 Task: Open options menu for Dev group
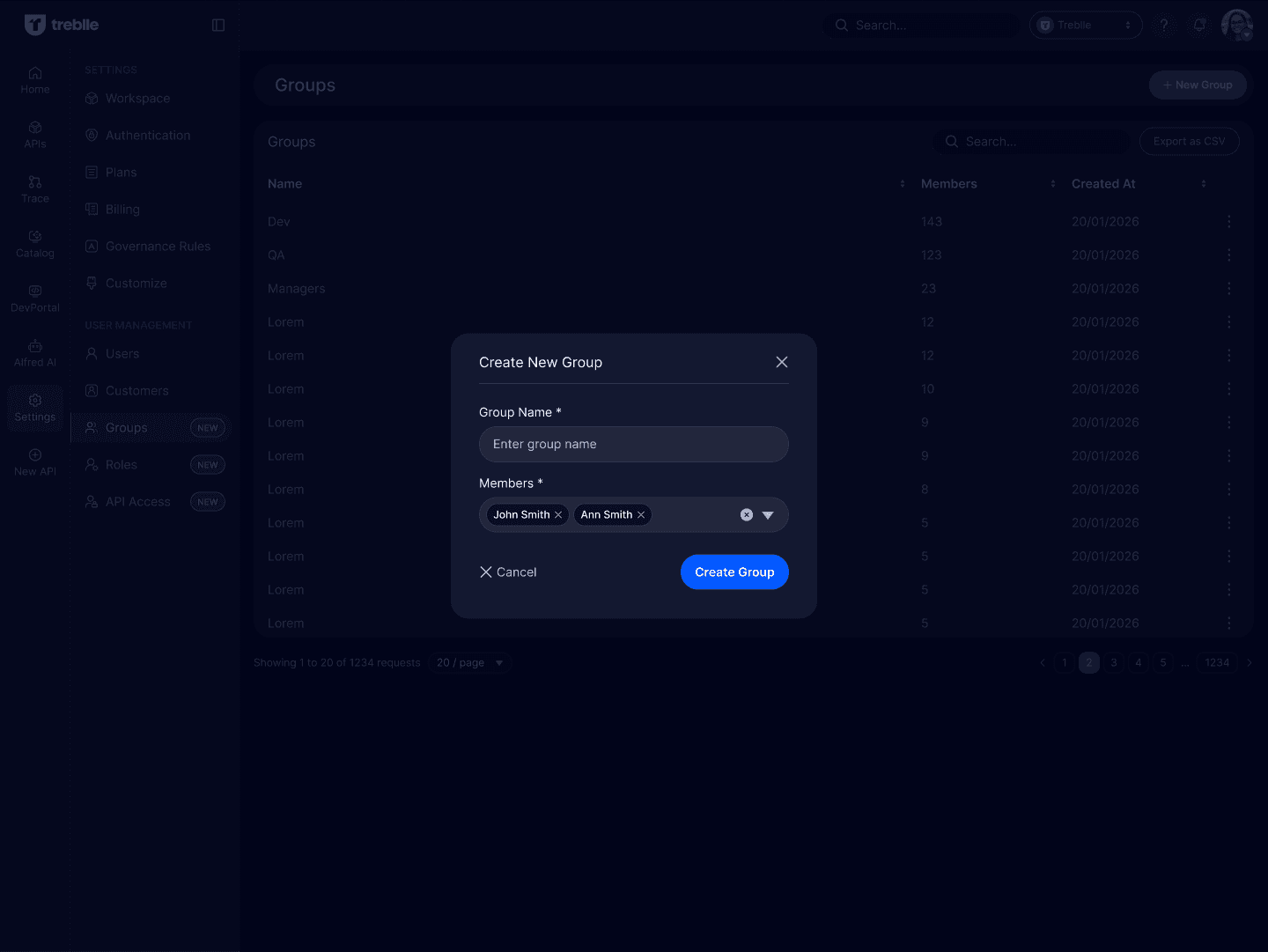[x=1229, y=222]
